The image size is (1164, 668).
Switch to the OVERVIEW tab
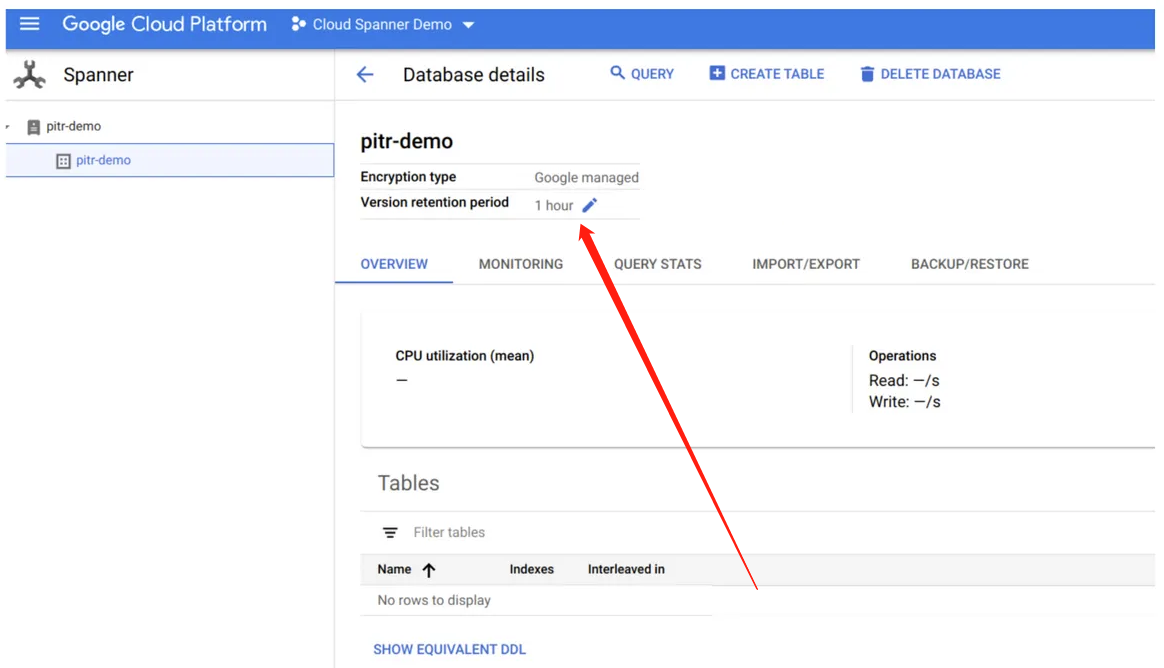point(394,264)
